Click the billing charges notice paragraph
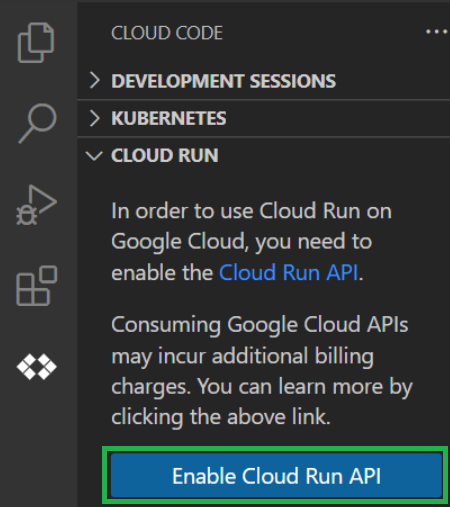The height and width of the screenshot is (508, 450). (x=262, y=370)
